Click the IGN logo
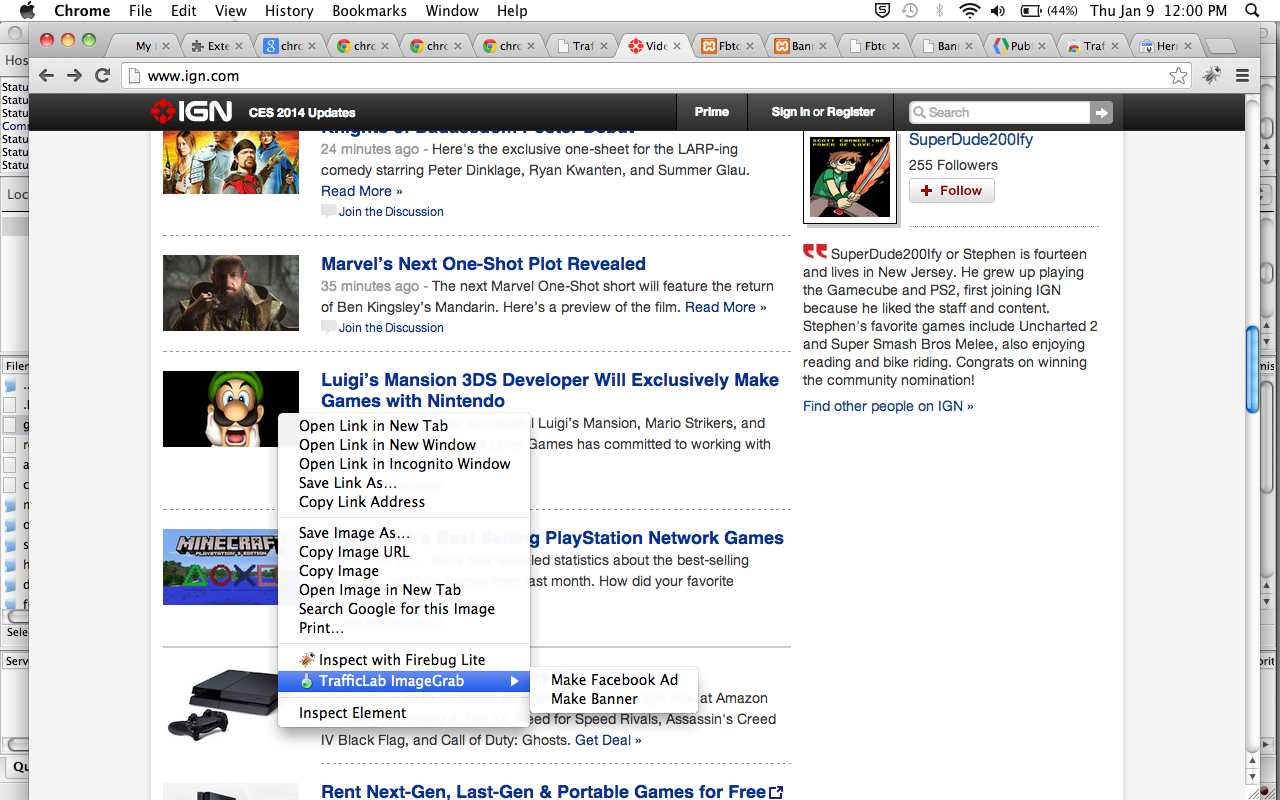The height and width of the screenshot is (800, 1280). coord(191,112)
